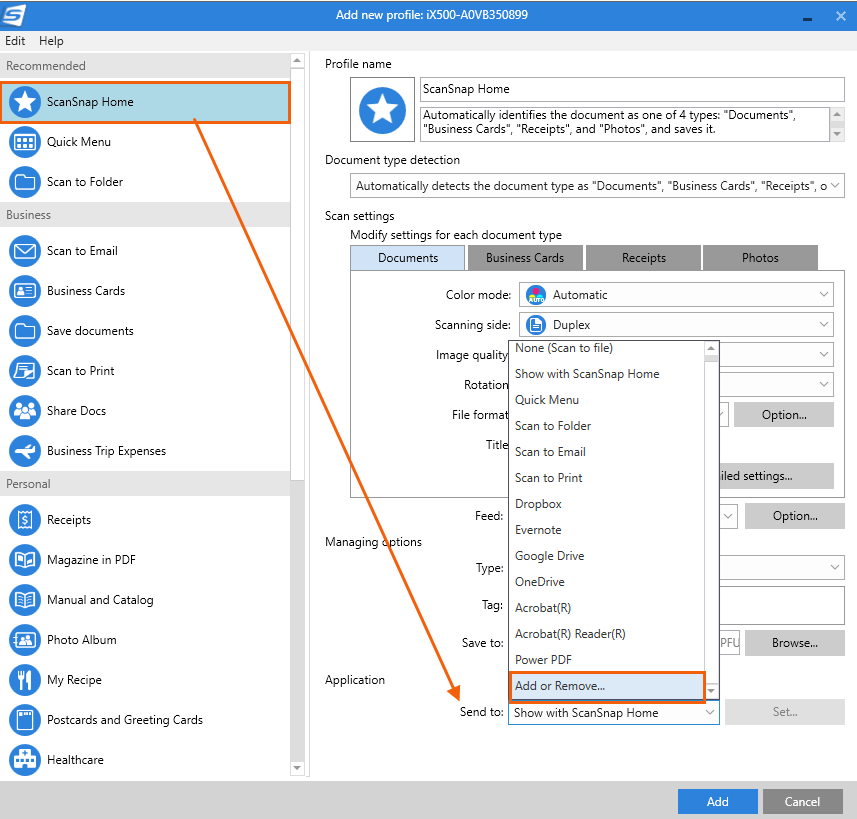Image resolution: width=857 pixels, height=819 pixels.
Task: Choose the Healthcare profile icon
Action: 25,760
